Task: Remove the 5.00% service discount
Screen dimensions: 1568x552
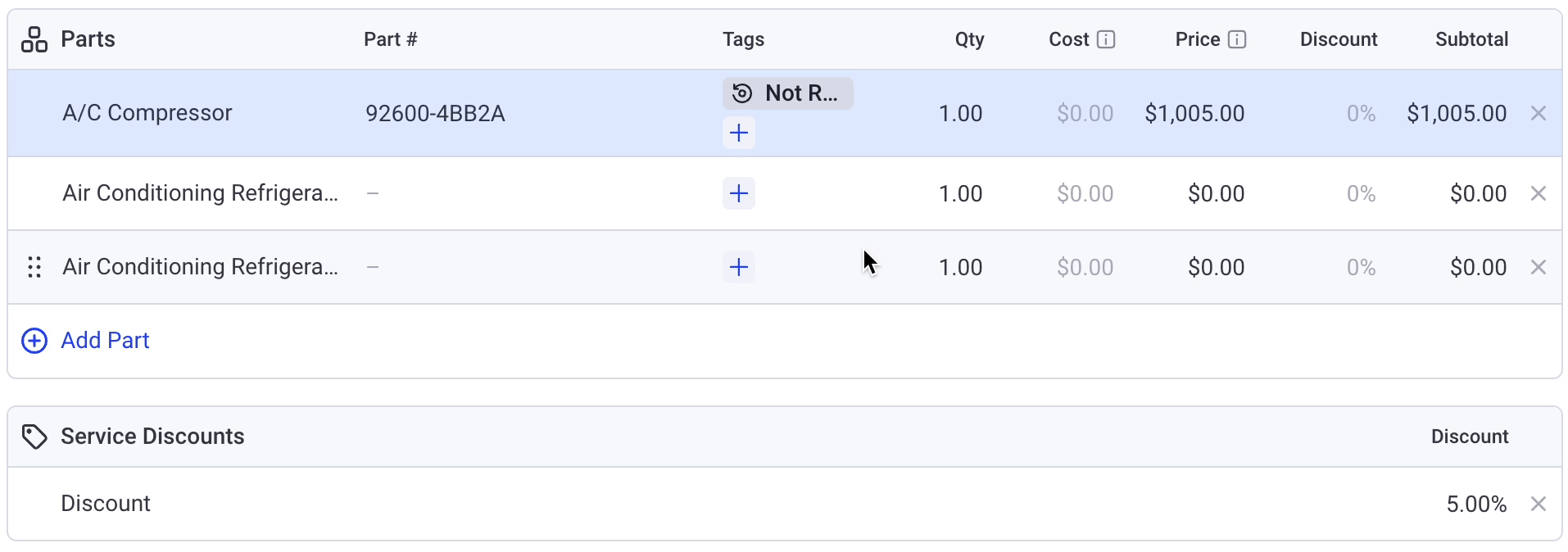Action: tap(1539, 504)
